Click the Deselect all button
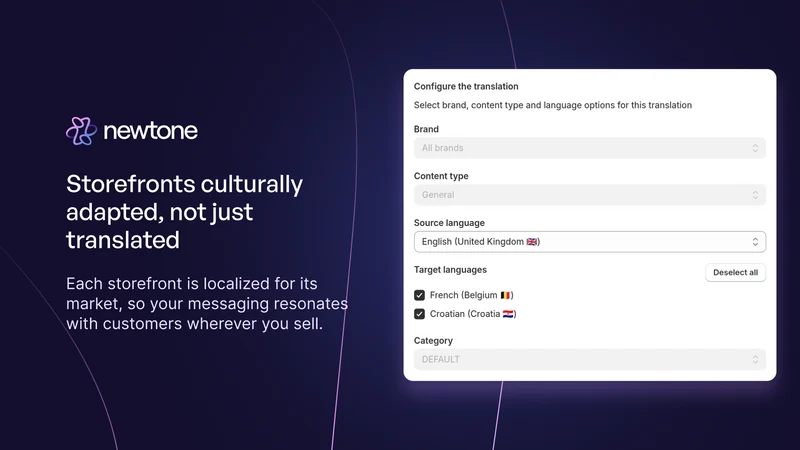Screen dimensions: 800x450 [x=735, y=272]
